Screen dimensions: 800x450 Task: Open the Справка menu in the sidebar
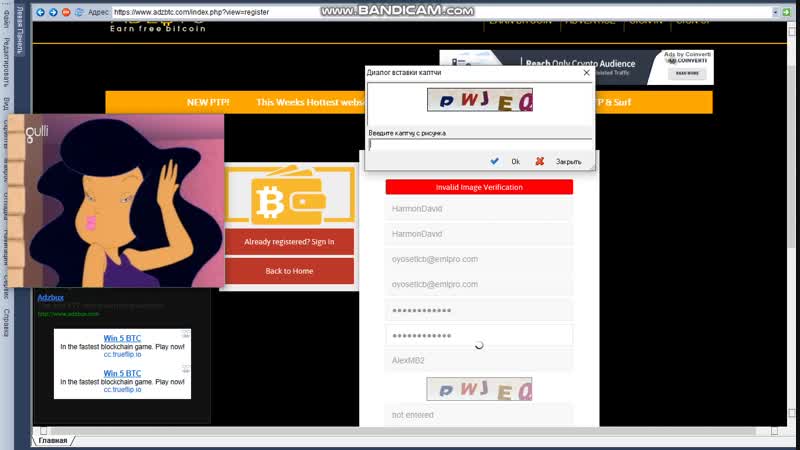(x=7, y=322)
